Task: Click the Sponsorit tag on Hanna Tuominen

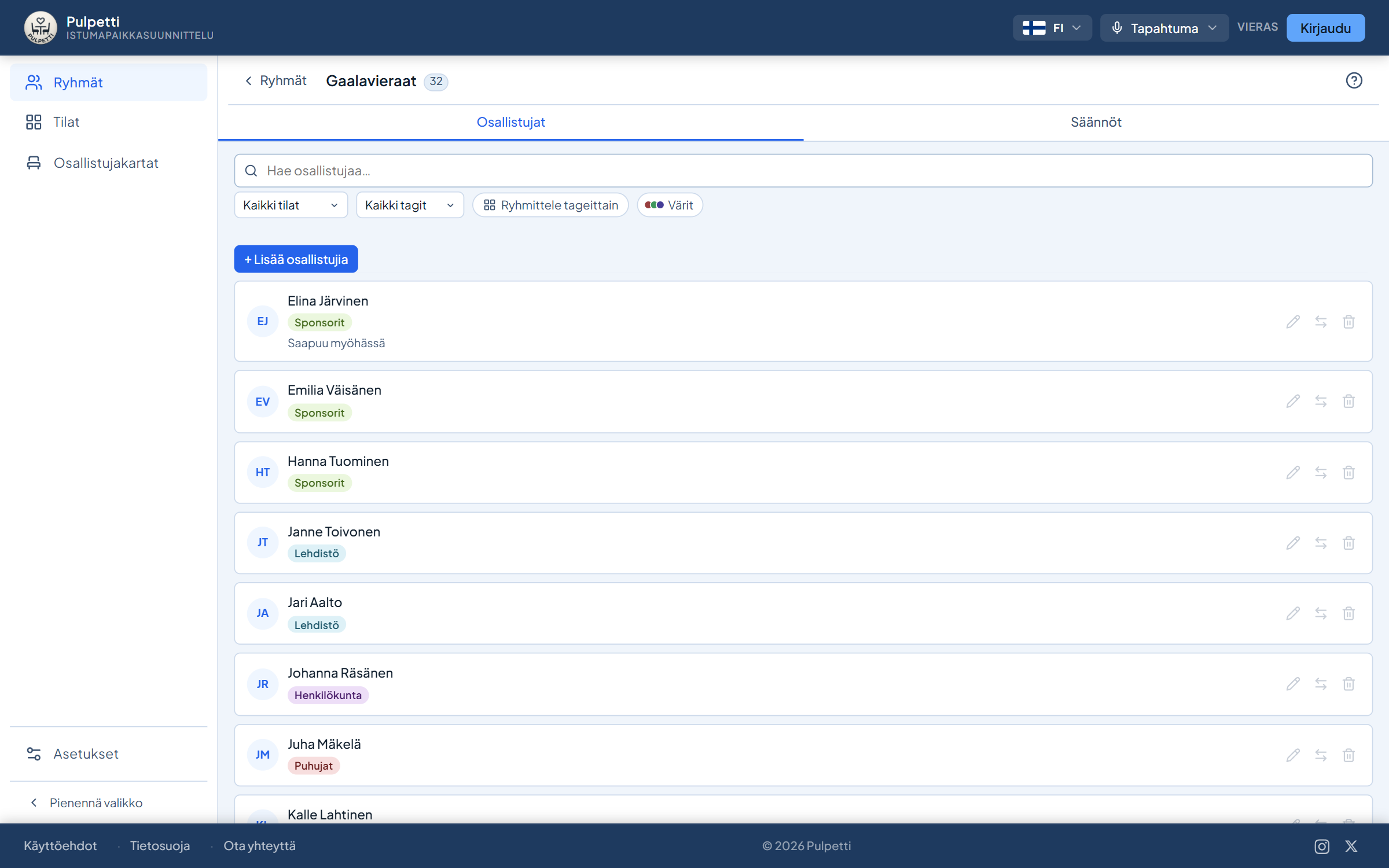Action: tap(319, 483)
